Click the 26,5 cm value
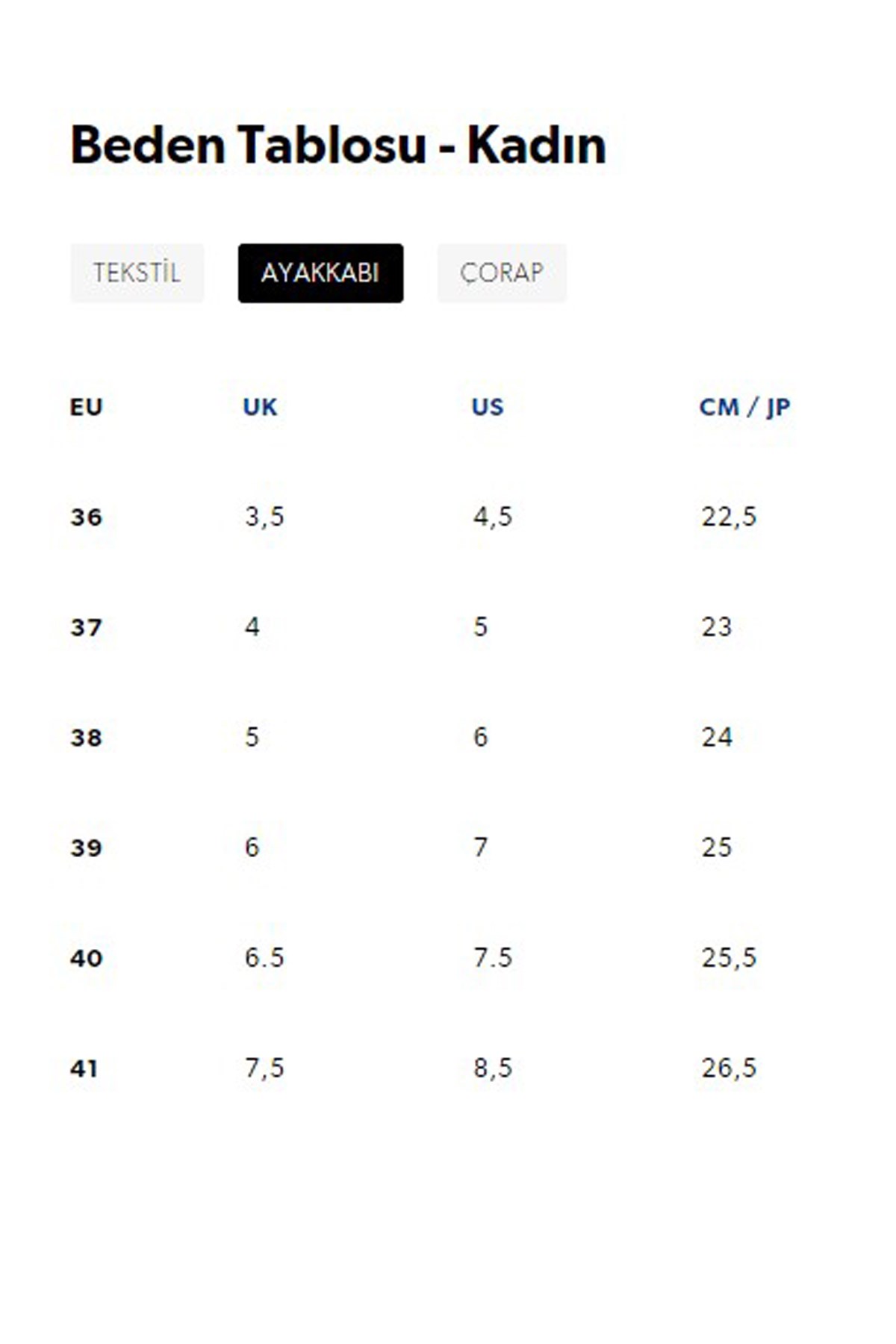This screenshot has height=1344, width=896. 729,1068
